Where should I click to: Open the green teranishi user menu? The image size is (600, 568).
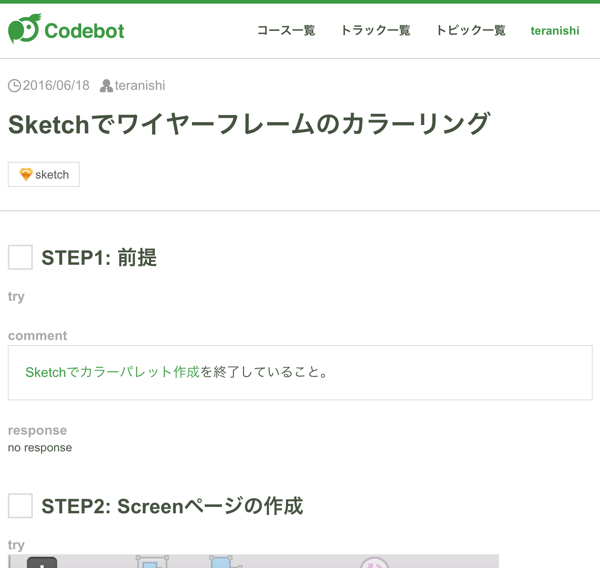point(554,31)
